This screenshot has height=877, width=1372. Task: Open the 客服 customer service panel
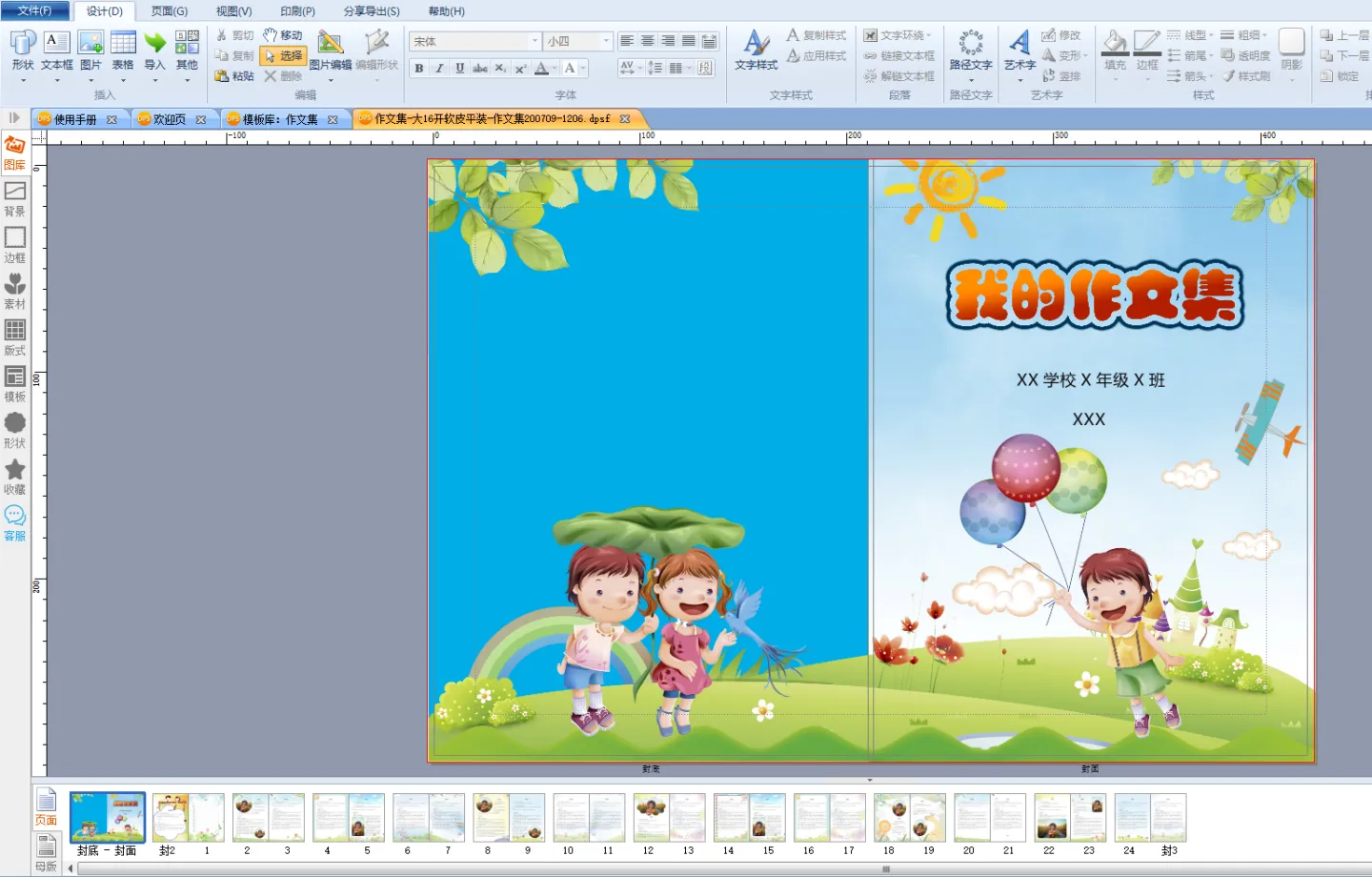14,522
